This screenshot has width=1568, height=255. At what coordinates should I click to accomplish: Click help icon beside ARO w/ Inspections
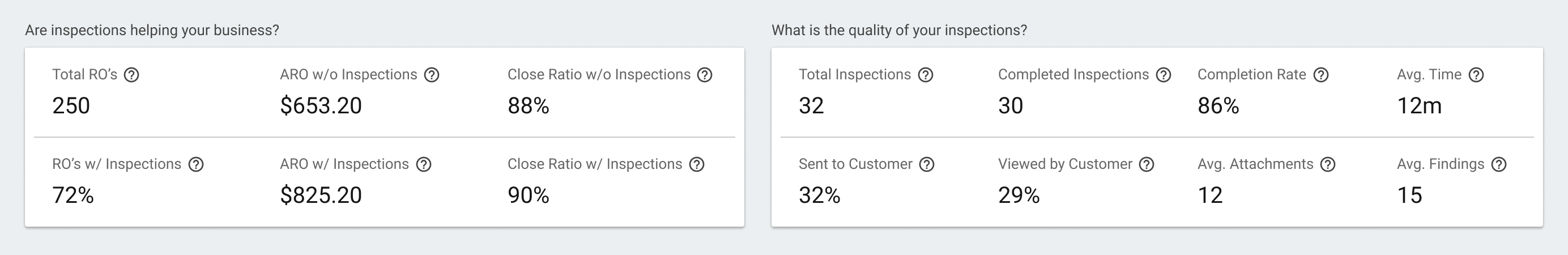[x=424, y=164]
